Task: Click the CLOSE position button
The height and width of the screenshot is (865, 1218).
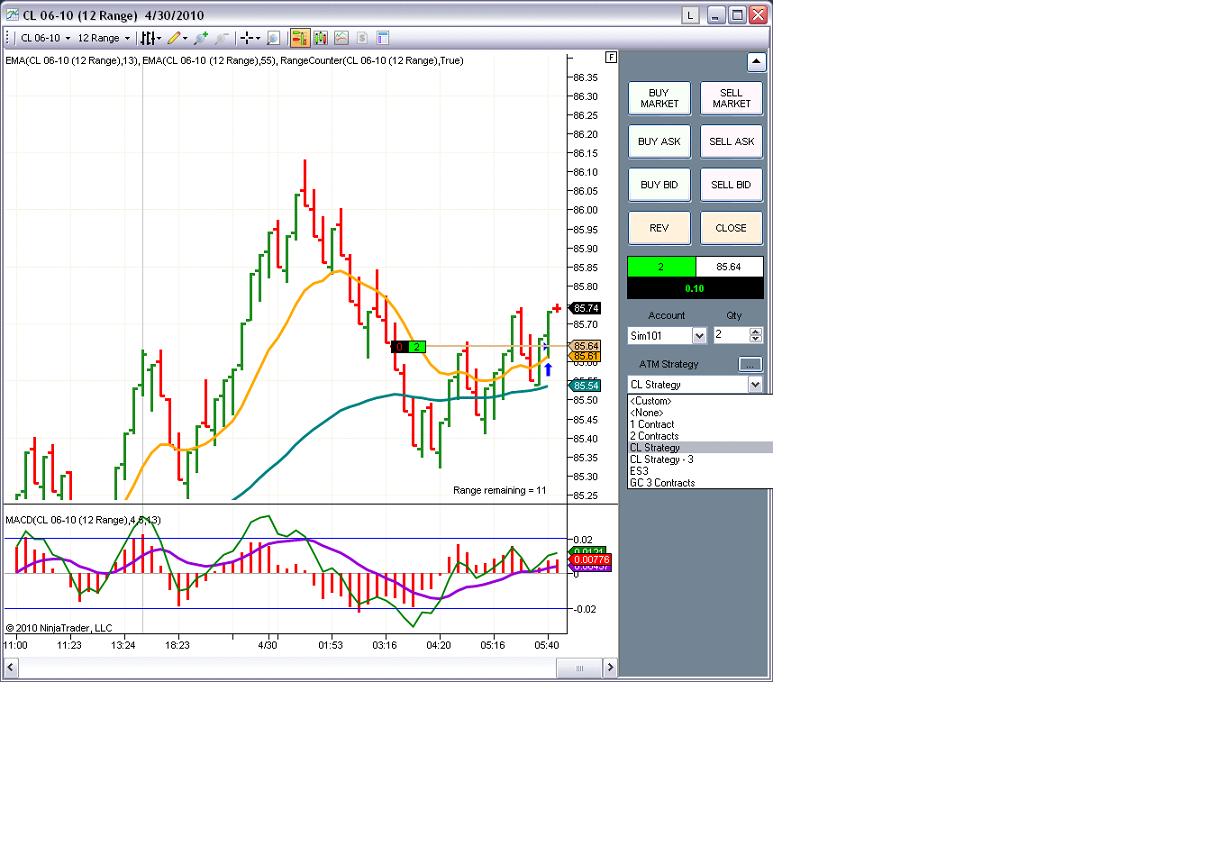Action: coord(731,228)
